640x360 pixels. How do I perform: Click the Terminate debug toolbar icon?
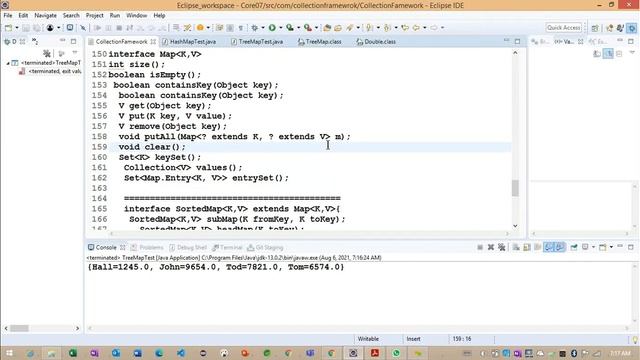(119, 28)
